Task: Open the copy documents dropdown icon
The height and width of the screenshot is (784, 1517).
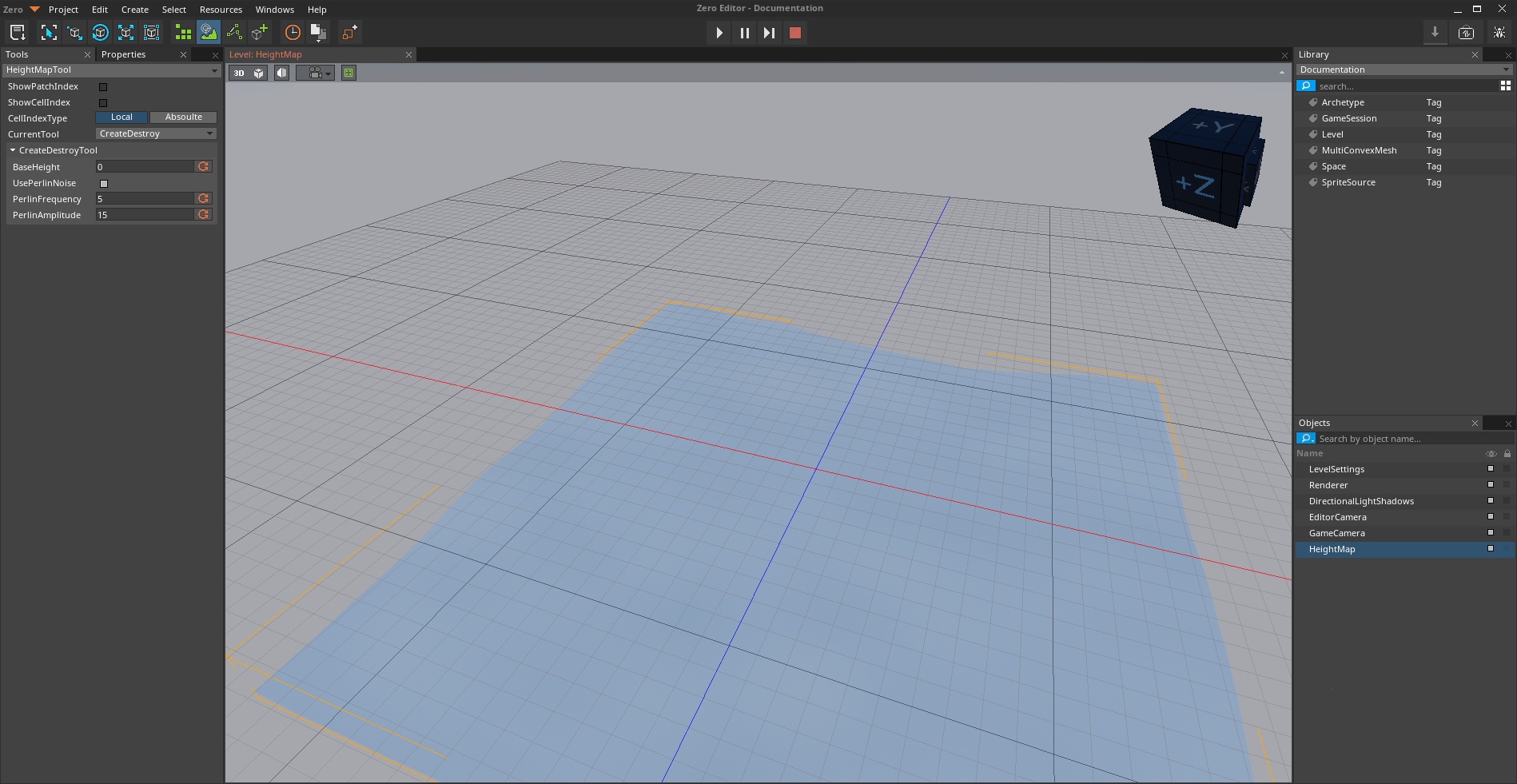Action: [x=318, y=33]
